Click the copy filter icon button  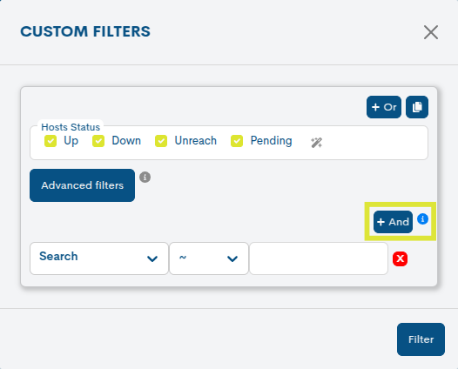(417, 107)
